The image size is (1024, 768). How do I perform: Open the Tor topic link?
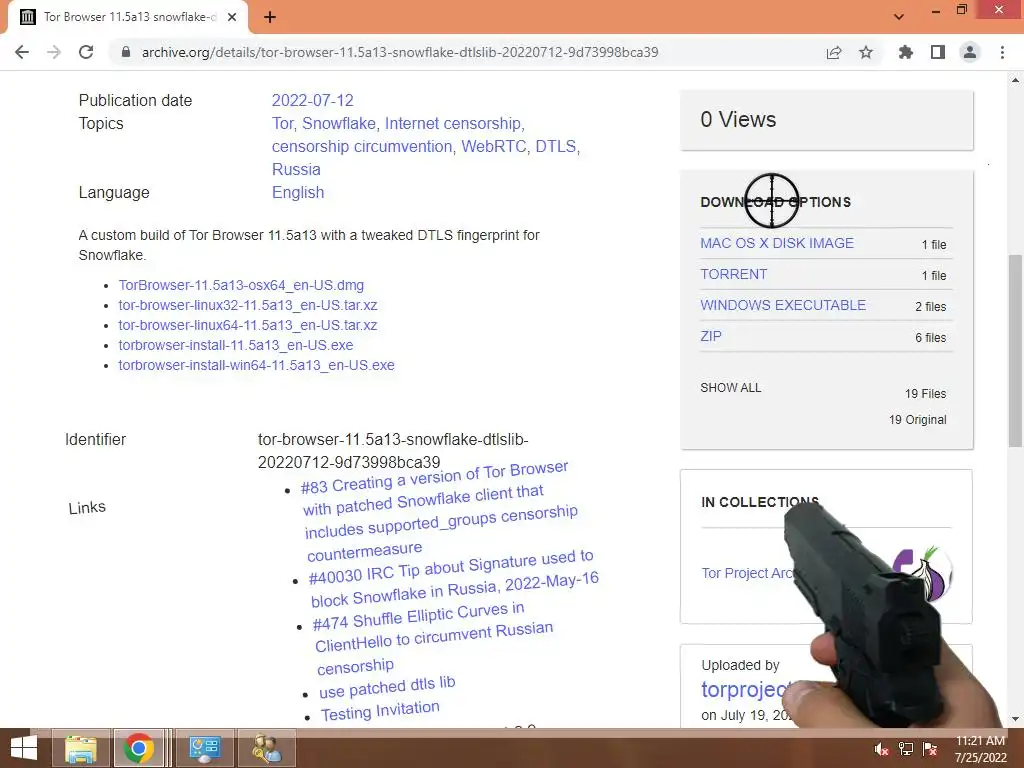pyautogui.click(x=282, y=123)
